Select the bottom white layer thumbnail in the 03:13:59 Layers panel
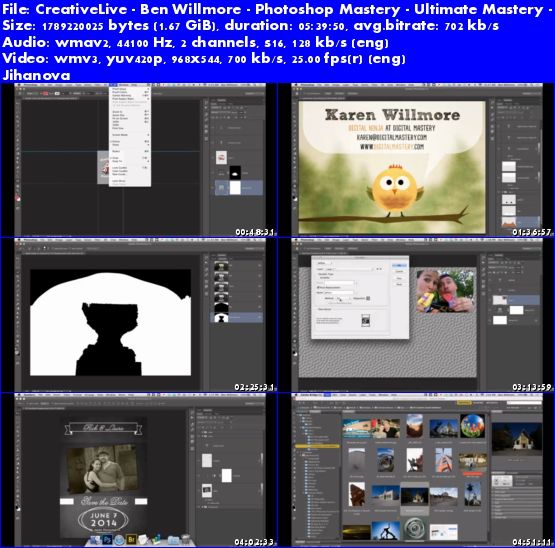 [499, 320]
